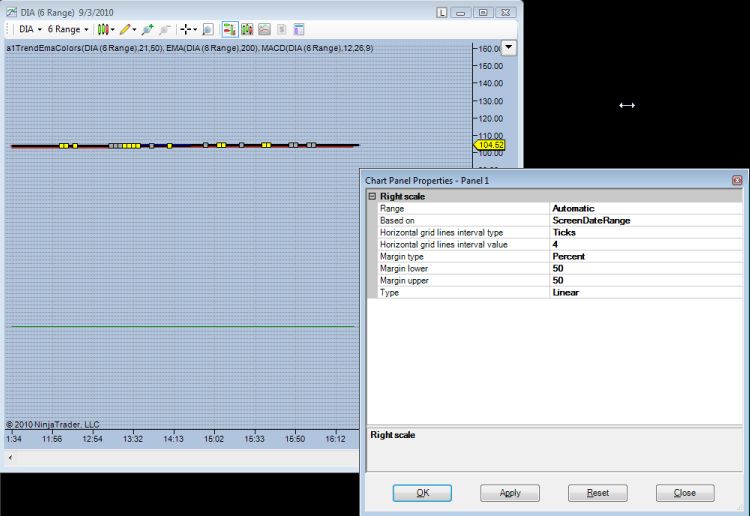Open the price scale dropdown arrow at 160.00

tap(509, 47)
